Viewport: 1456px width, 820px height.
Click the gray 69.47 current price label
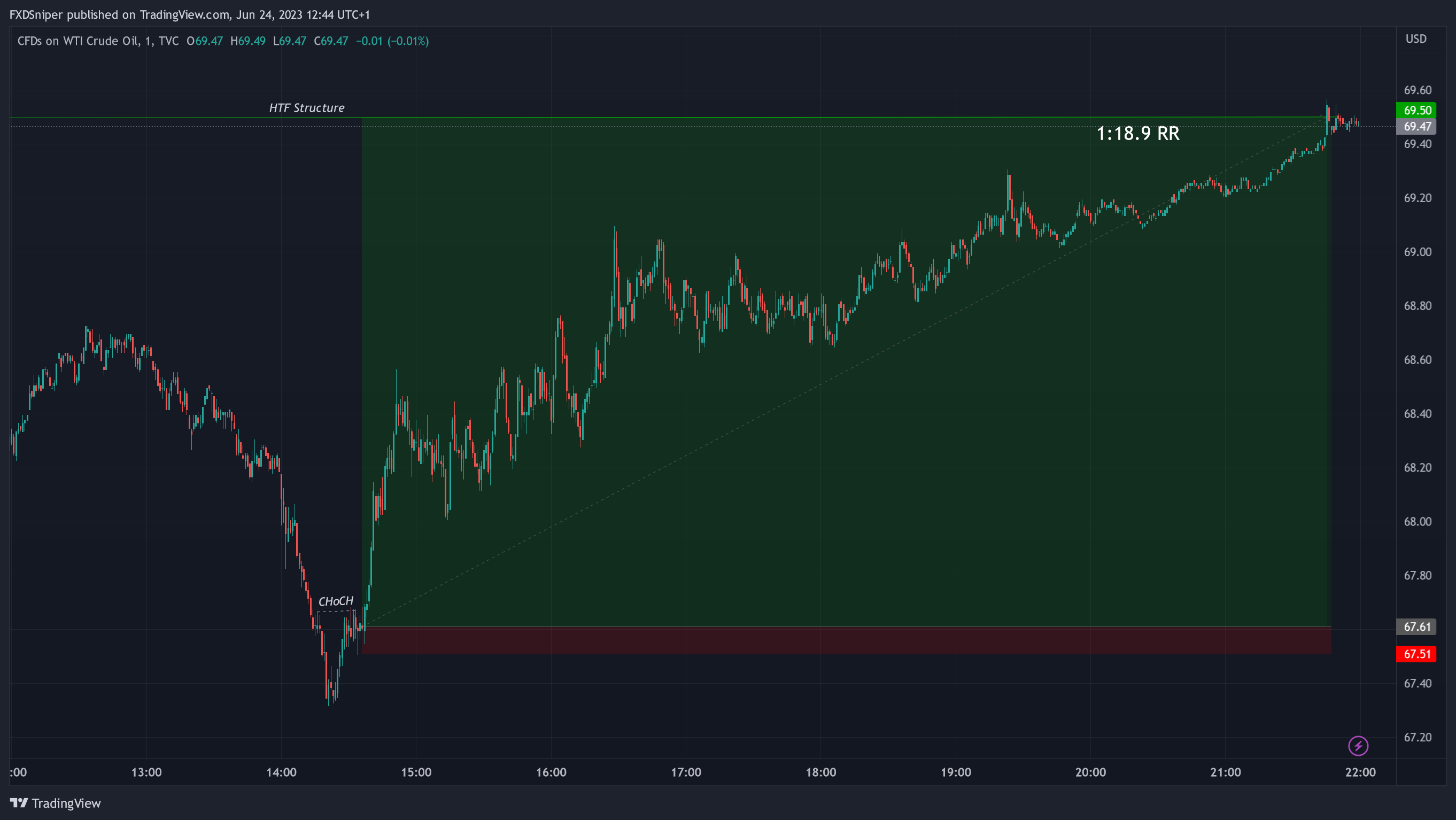1416,127
